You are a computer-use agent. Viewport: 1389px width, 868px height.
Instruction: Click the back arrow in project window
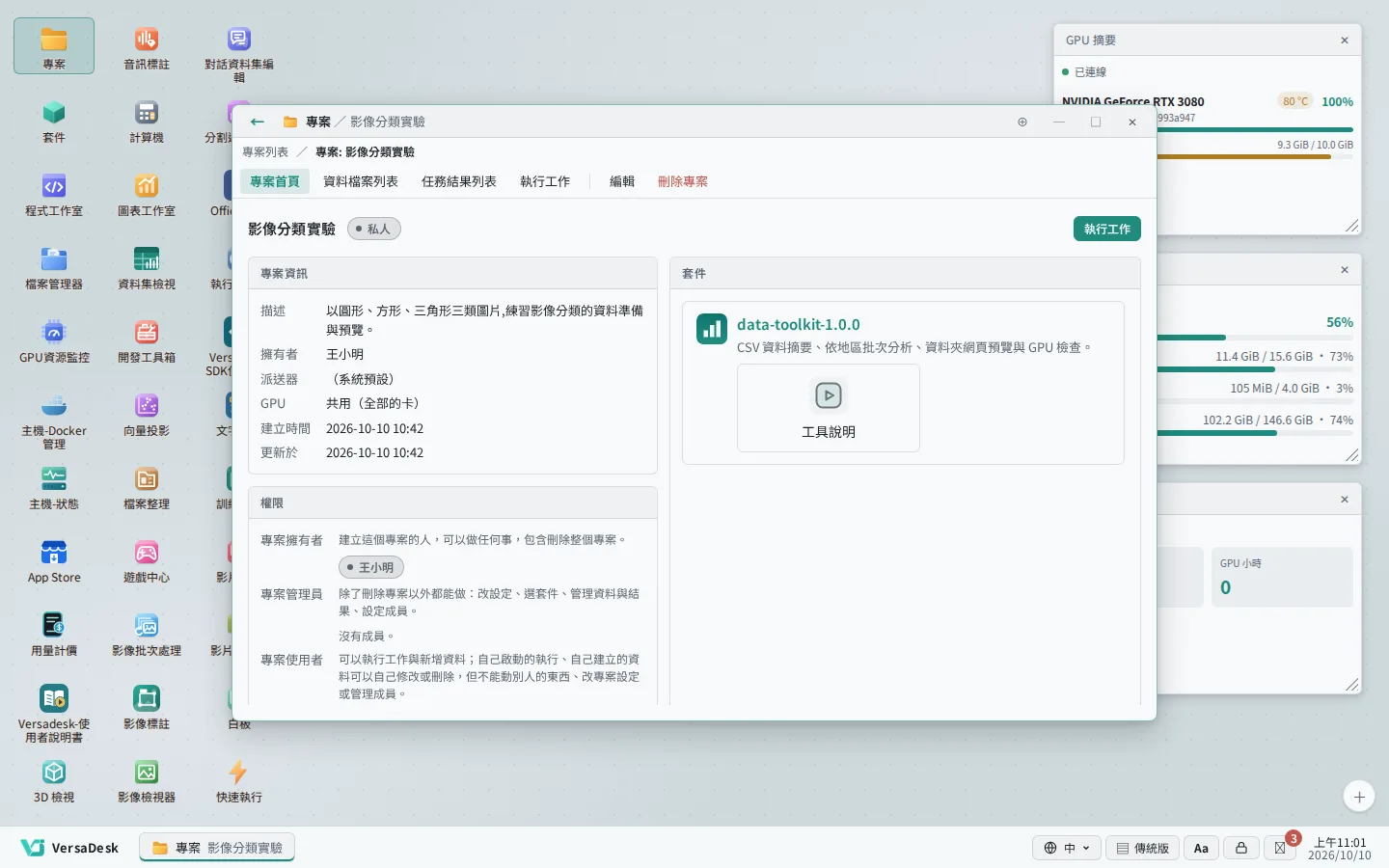tap(257, 122)
